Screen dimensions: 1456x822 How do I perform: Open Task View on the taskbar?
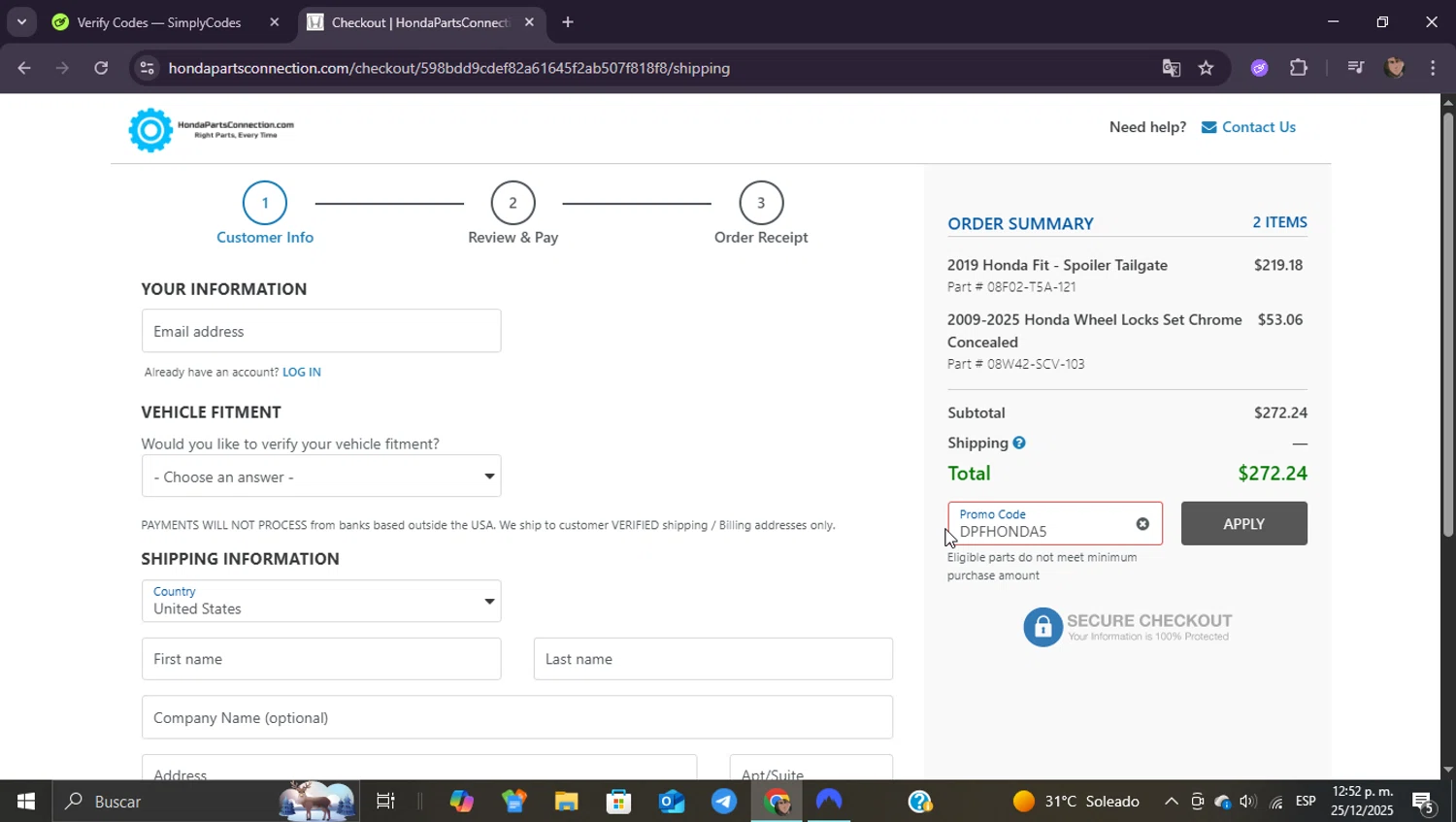[385, 802]
